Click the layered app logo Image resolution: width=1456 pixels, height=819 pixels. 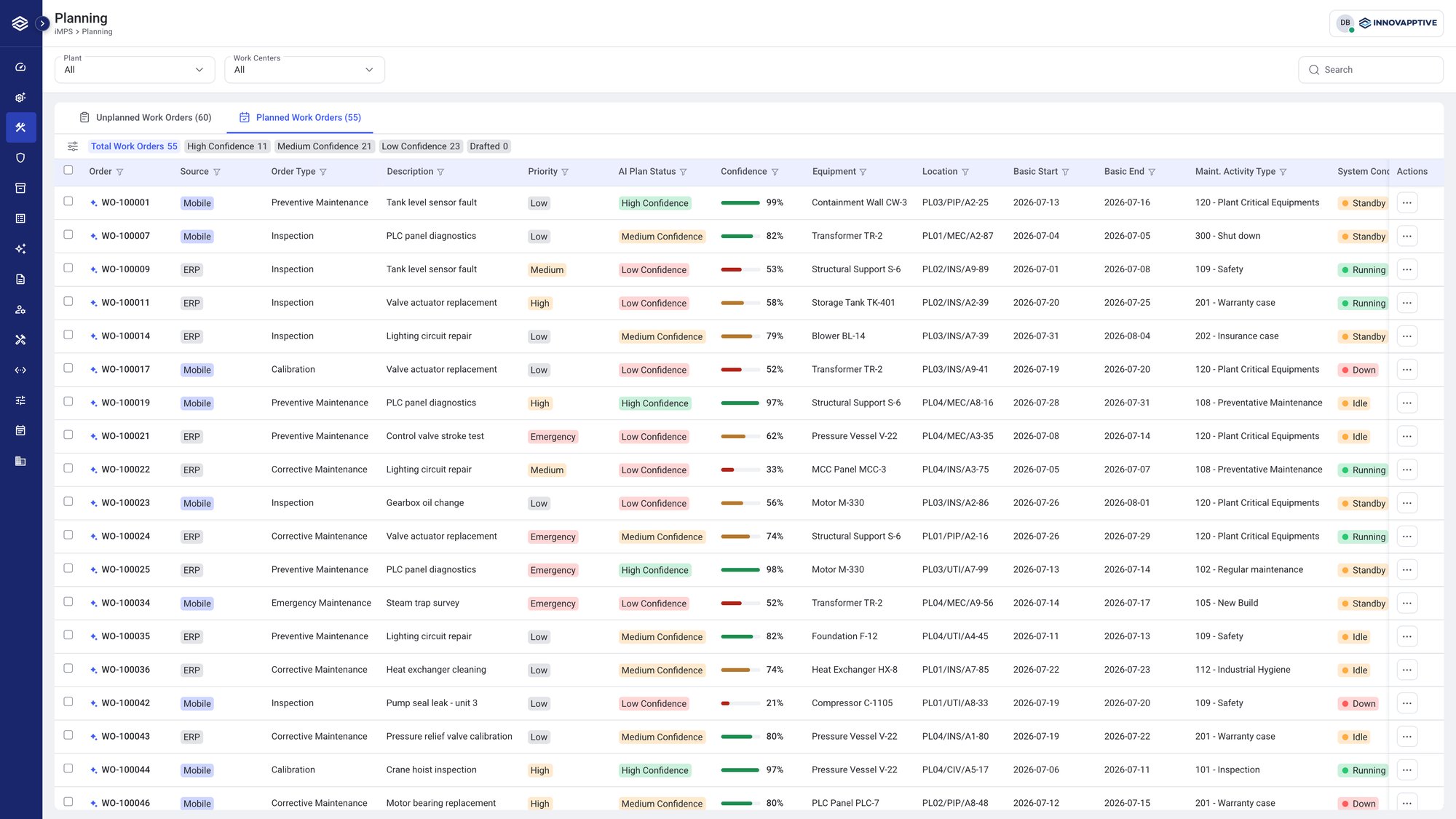point(20,23)
